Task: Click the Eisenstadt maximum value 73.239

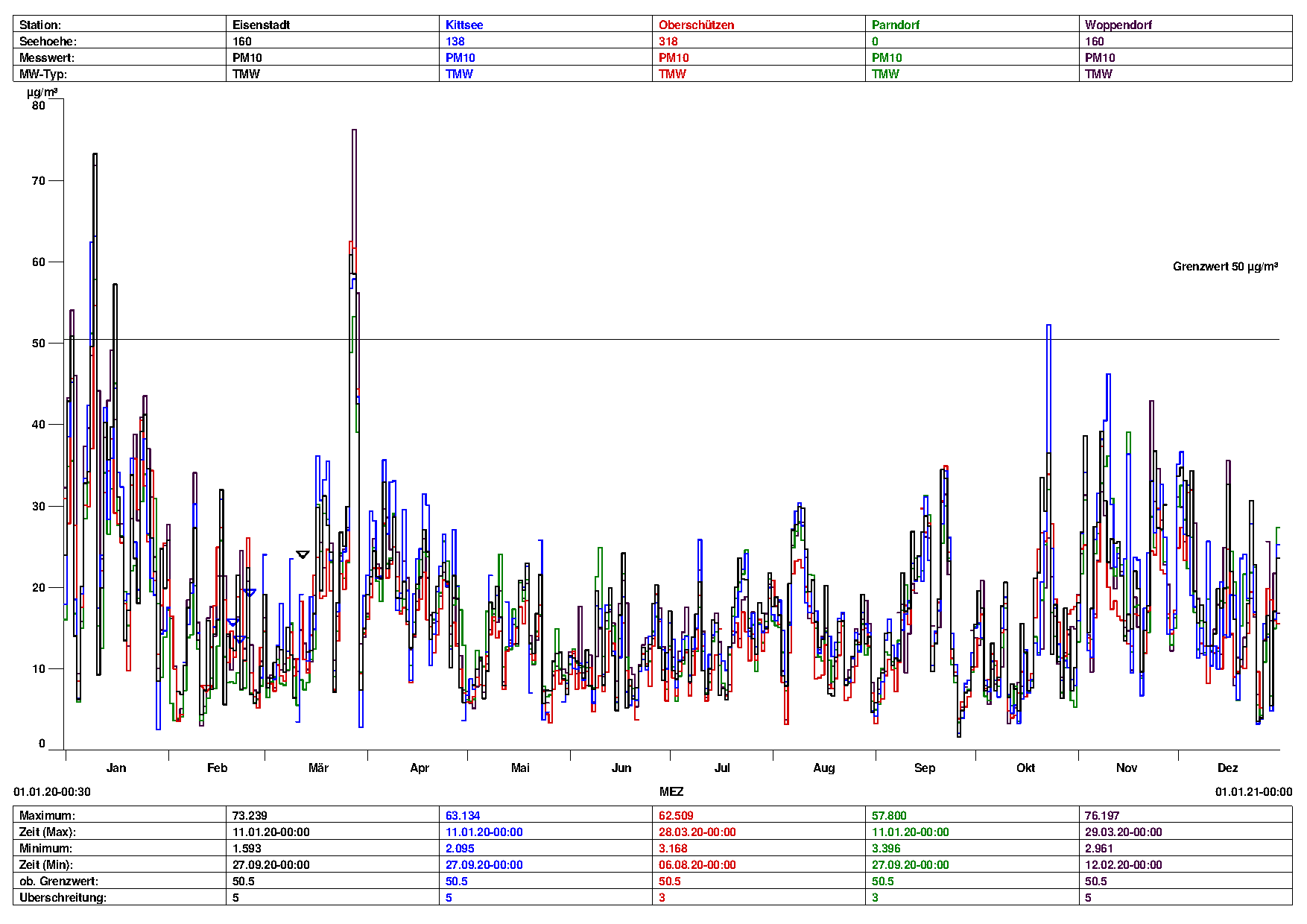Action: [250, 815]
